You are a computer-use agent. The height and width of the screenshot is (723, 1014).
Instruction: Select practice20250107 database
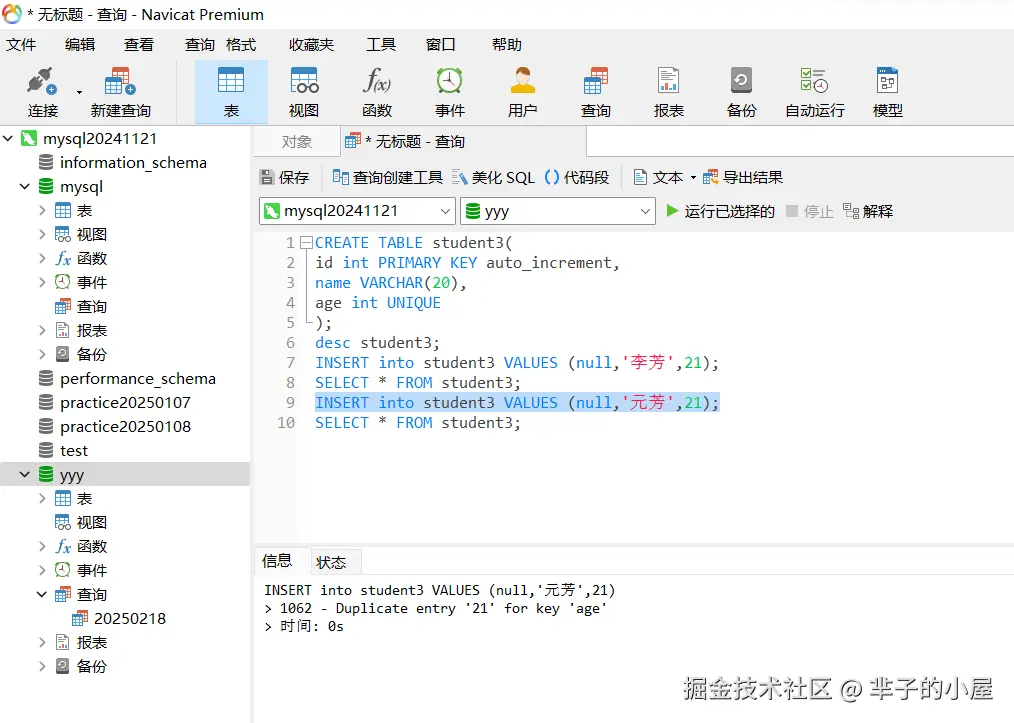[114, 402]
